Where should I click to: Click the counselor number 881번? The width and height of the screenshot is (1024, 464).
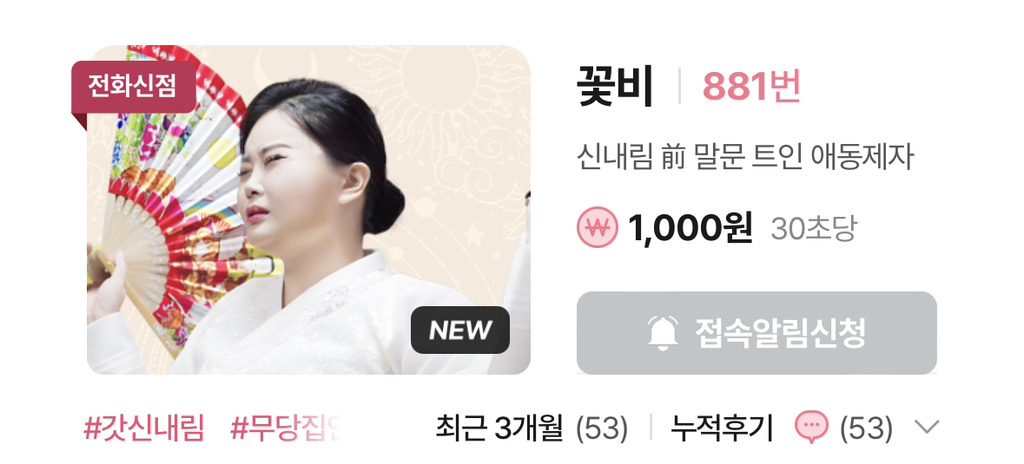tap(752, 86)
